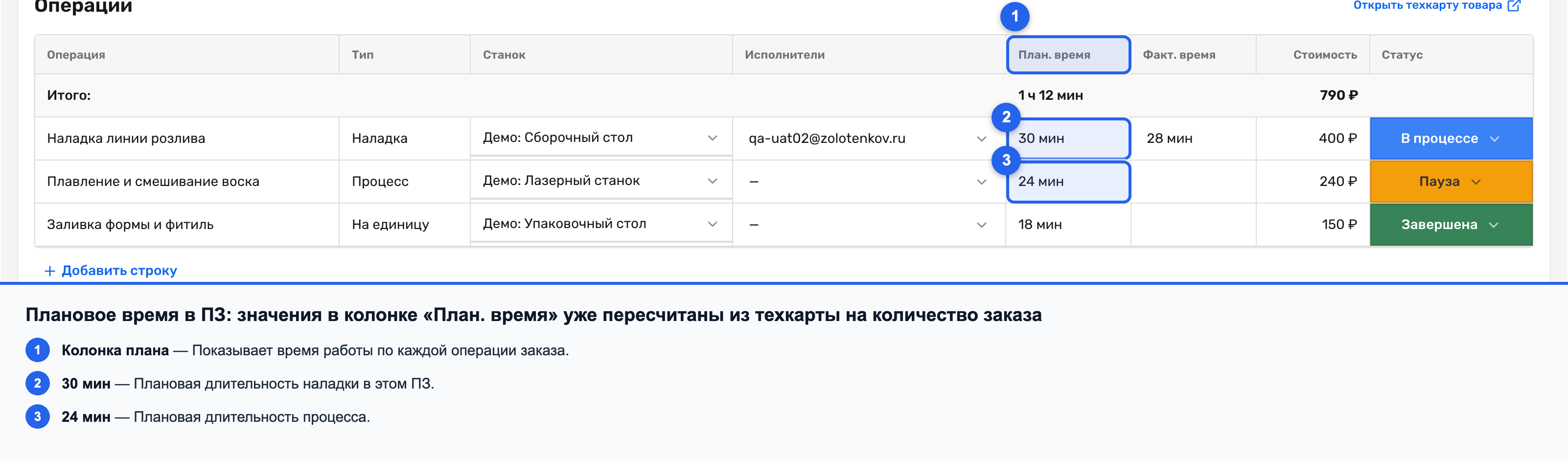This screenshot has width=1568, height=461.
Task: Click the external link icon beside Открыть техкарту товара
Action: click(x=1514, y=5)
